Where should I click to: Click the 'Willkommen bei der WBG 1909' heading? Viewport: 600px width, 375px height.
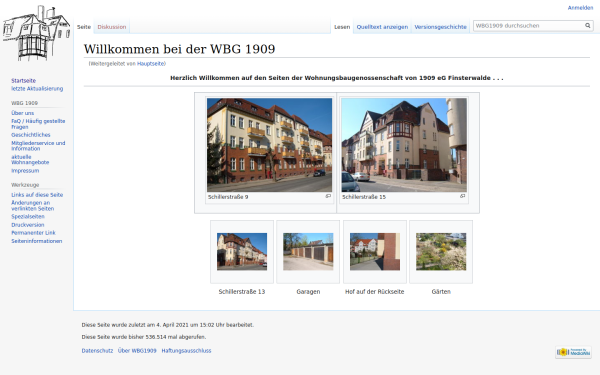pyautogui.click(x=179, y=49)
